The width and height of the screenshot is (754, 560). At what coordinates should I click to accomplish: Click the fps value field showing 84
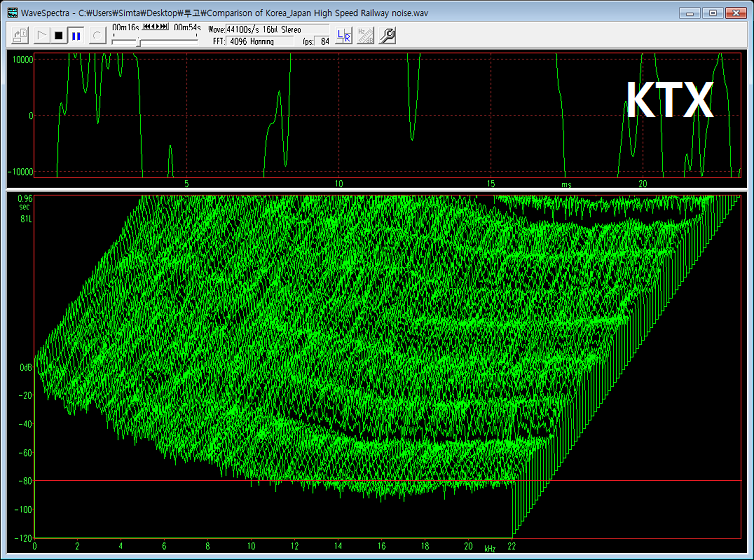[x=325, y=41]
